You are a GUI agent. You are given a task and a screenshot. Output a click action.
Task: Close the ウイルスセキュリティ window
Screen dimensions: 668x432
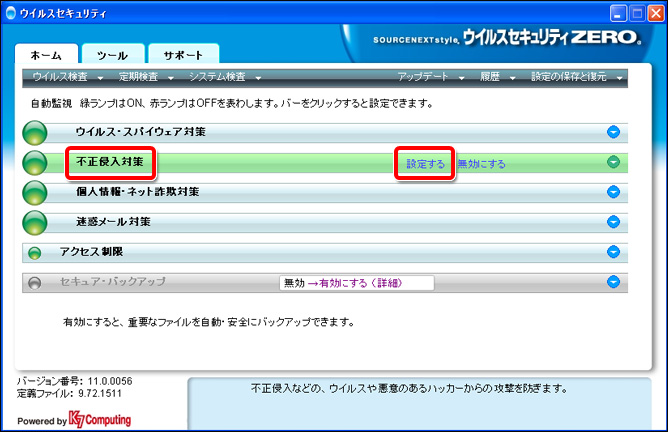tap(656, 14)
